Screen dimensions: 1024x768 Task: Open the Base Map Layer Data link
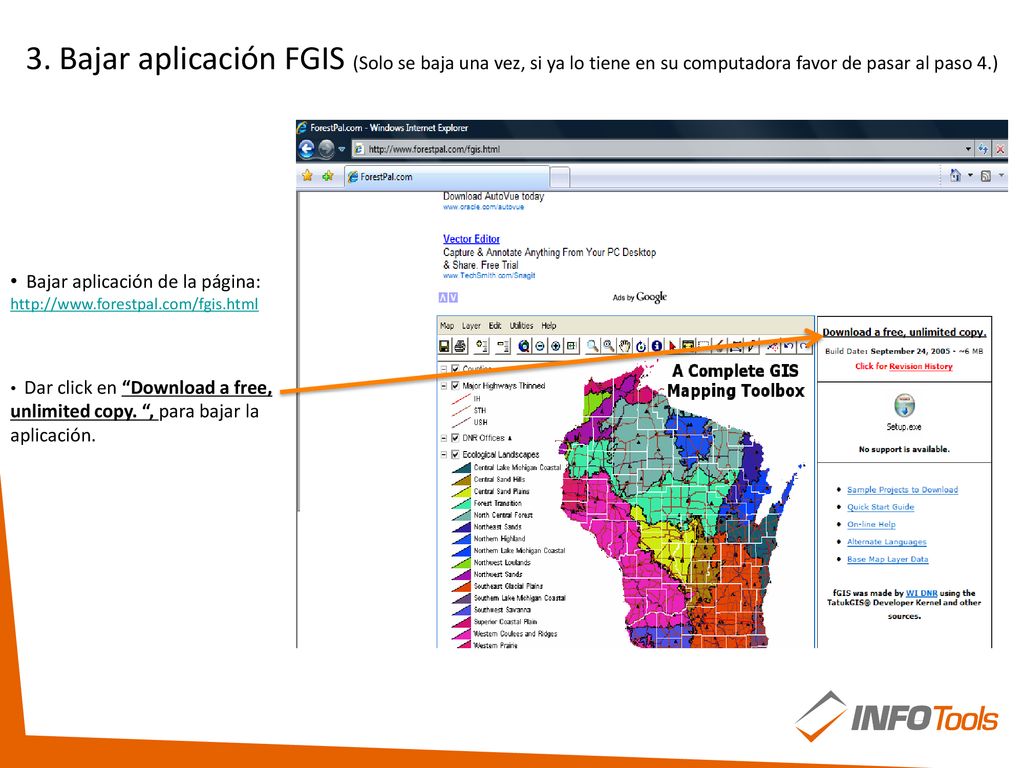coord(888,559)
